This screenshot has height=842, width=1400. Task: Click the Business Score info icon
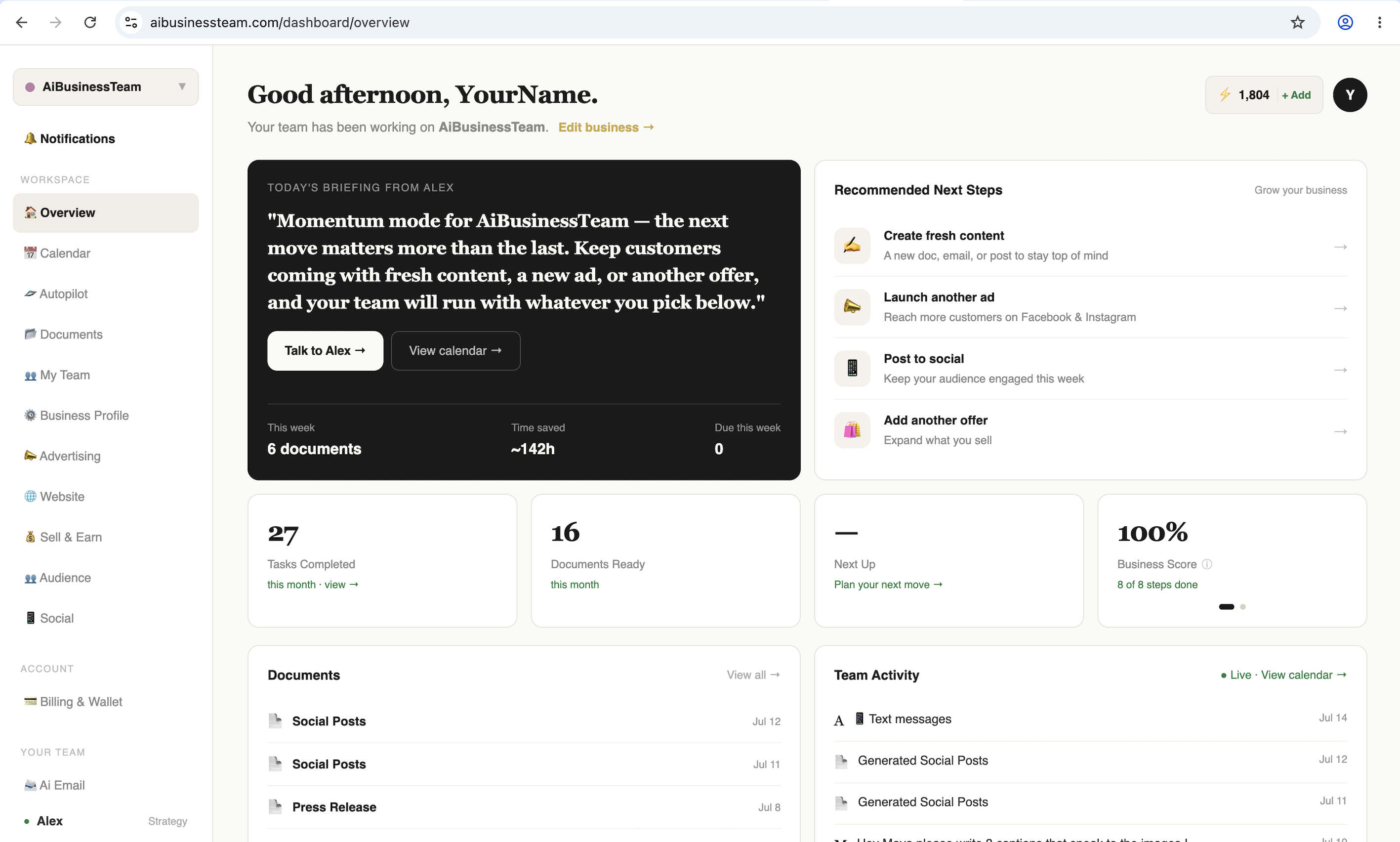[1207, 564]
